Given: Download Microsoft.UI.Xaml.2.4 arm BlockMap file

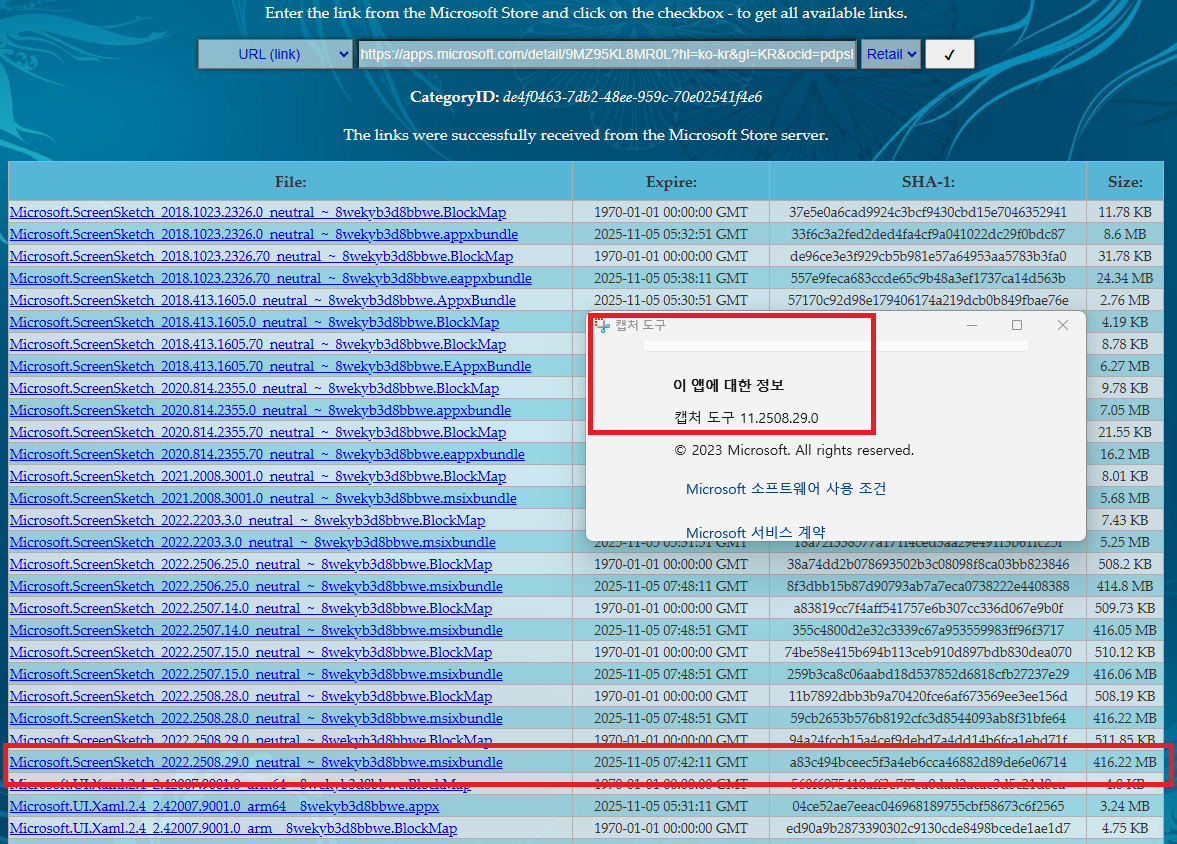Looking at the screenshot, I should click(233, 828).
